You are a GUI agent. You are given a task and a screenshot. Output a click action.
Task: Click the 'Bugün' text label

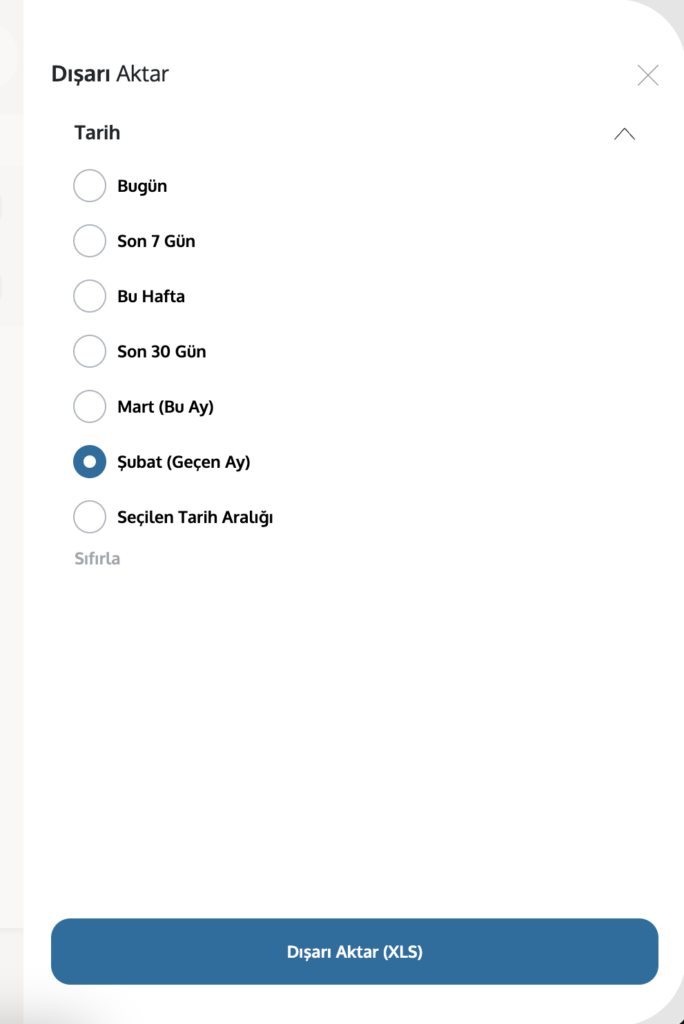tap(142, 186)
